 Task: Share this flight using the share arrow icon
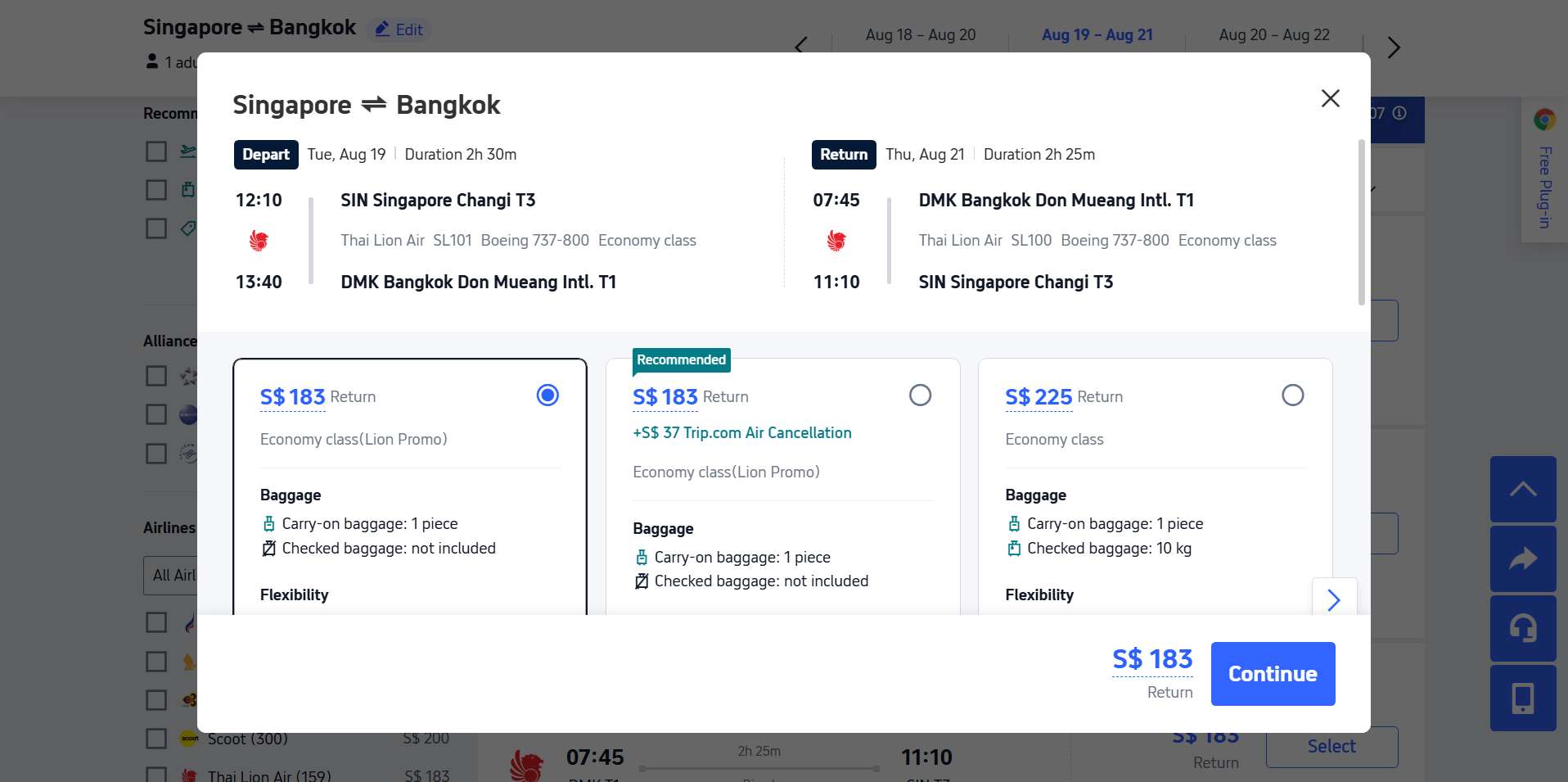coord(1523,558)
